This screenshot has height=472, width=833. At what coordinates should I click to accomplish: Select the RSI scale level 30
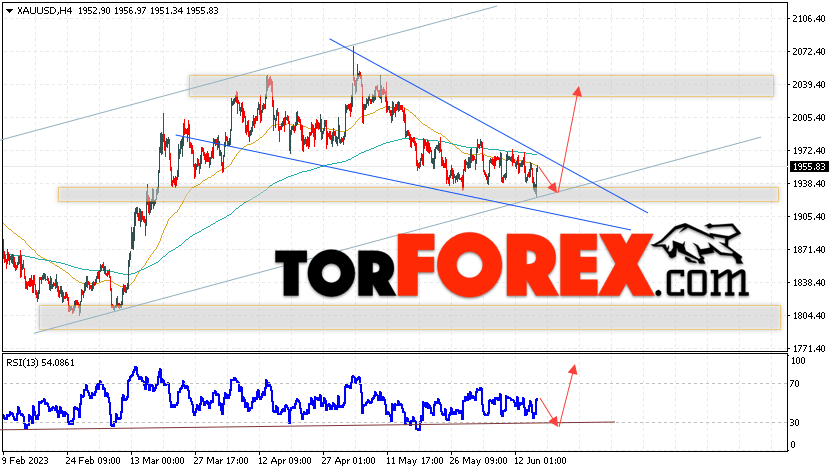coord(795,423)
